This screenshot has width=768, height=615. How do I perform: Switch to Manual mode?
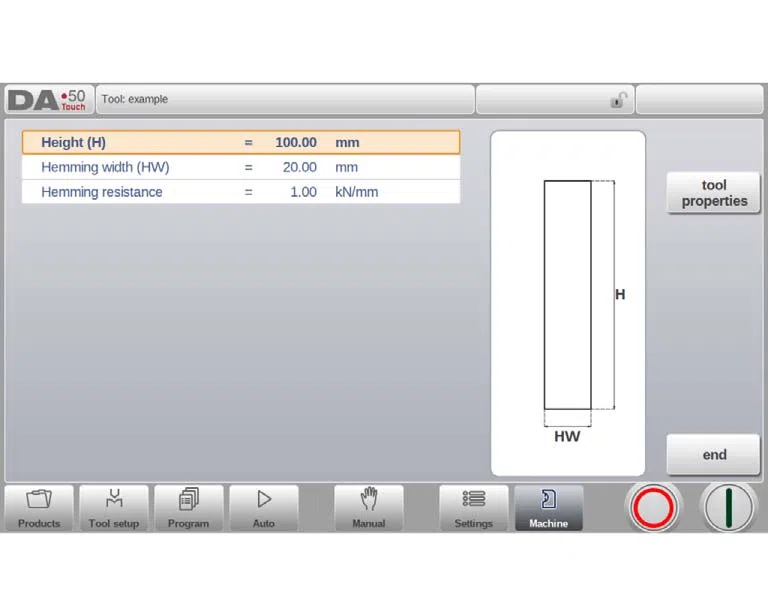click(369, 508)
